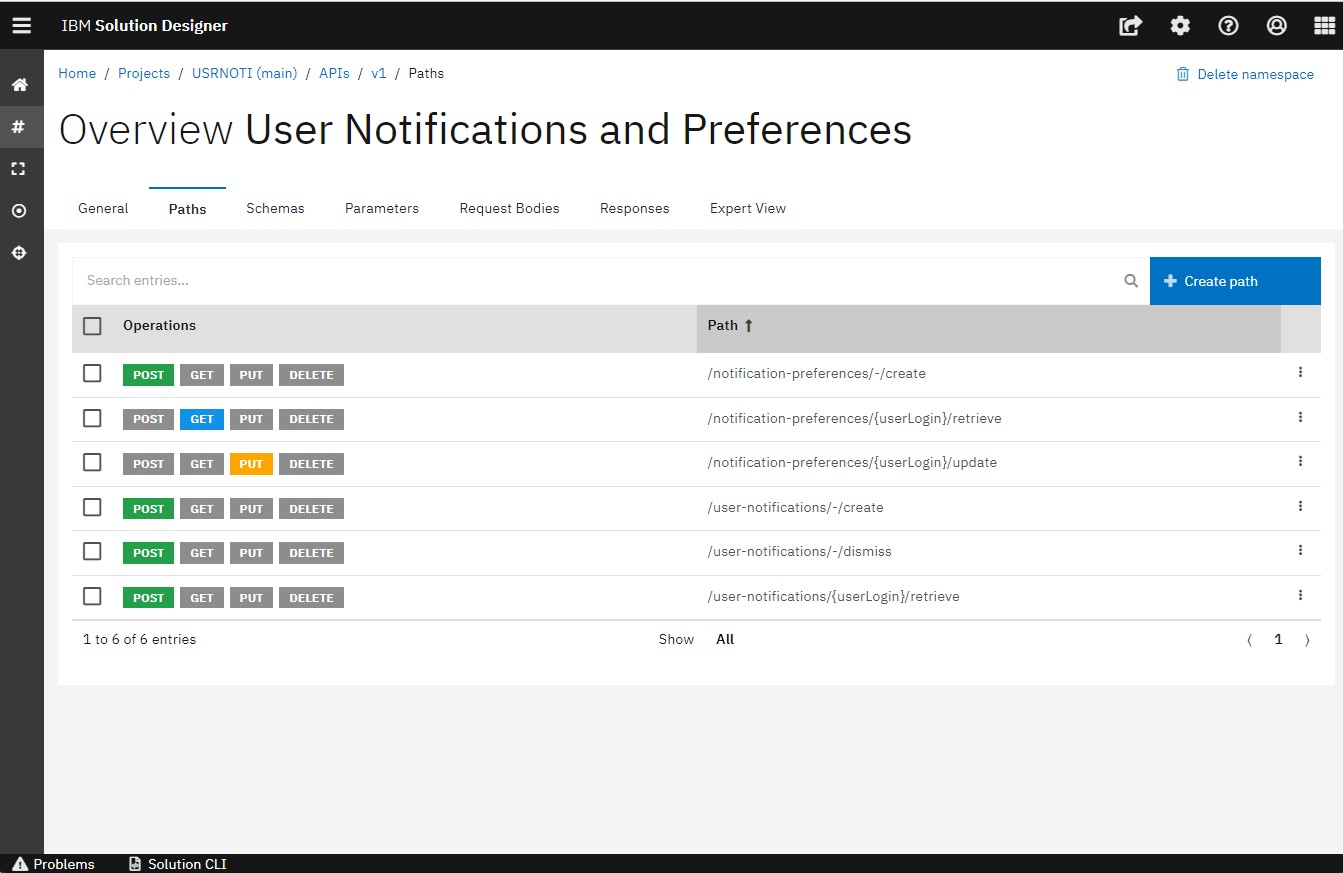
Task: Open the user profile icon
Action: pos(1276,26)
